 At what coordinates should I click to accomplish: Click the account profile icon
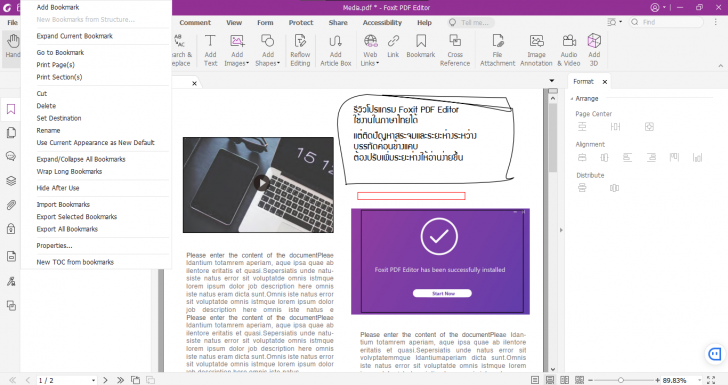pyautogui.click(x=655, y=7)
